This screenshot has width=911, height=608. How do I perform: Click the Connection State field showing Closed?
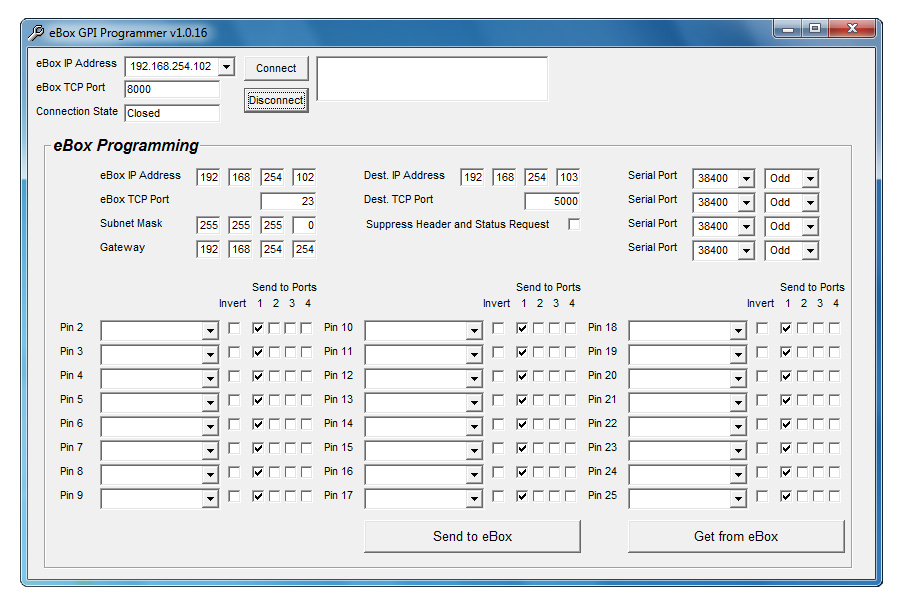[172, 113]
